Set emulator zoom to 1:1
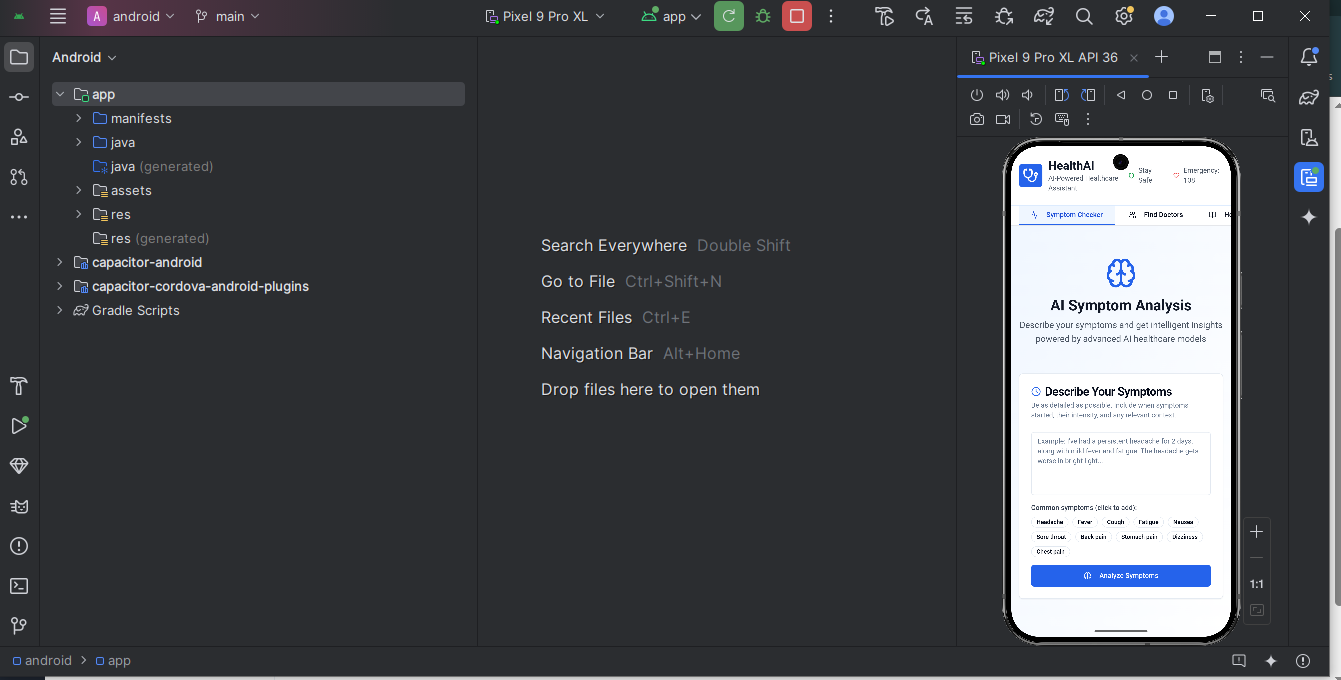Image resolution: width=1341 pixels, height=680 pixels. (1257, 584)
